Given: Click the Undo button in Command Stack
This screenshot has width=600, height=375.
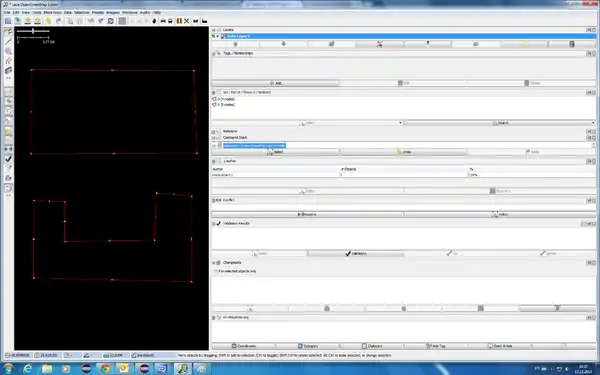Looking at the screenshot, I should point(403,152).
